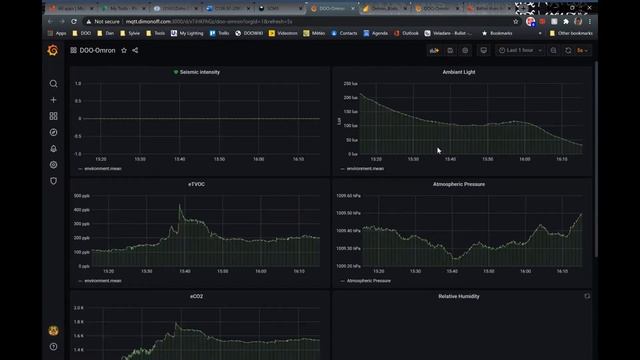Image resolution: width=640 pixels, height=360 pixels.
Task: Open the 5s refresh interval dropdown
Action: (582, 50)
